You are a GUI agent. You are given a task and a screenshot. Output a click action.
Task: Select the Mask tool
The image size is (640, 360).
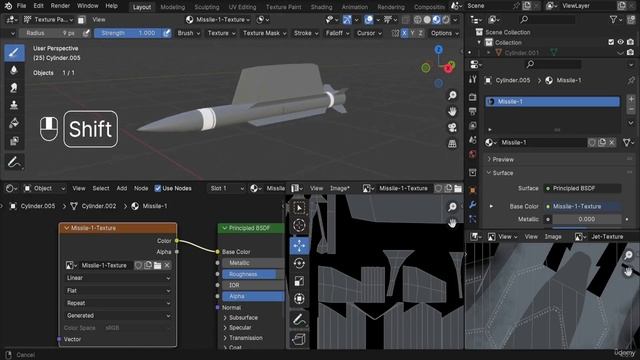(14, 141)
